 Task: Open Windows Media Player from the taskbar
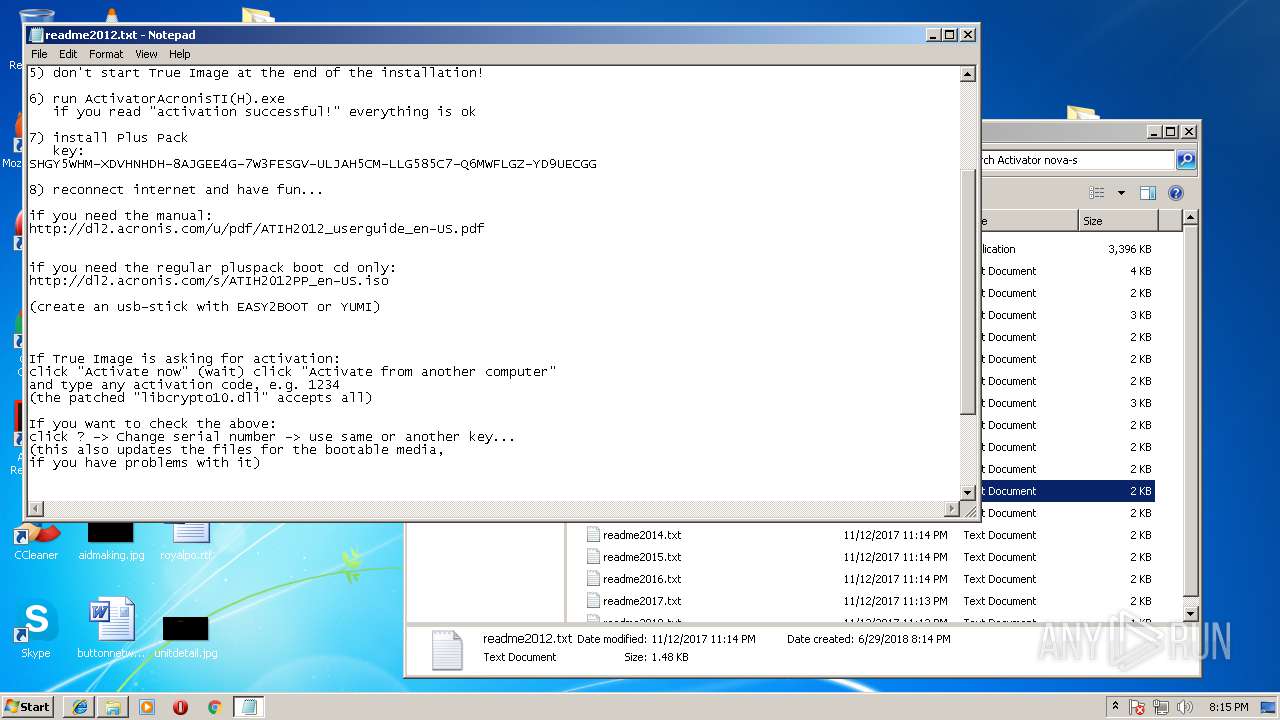point(147,707)
